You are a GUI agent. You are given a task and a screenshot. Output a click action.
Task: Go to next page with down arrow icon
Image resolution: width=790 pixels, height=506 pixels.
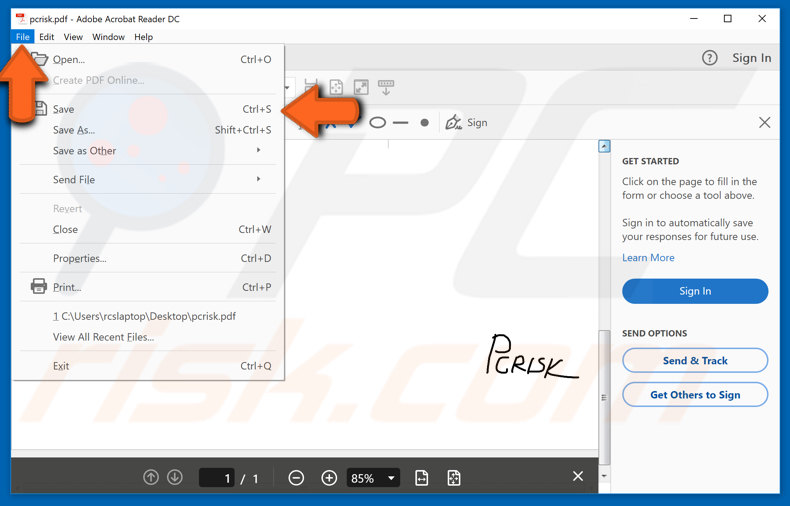coord(175,477)
